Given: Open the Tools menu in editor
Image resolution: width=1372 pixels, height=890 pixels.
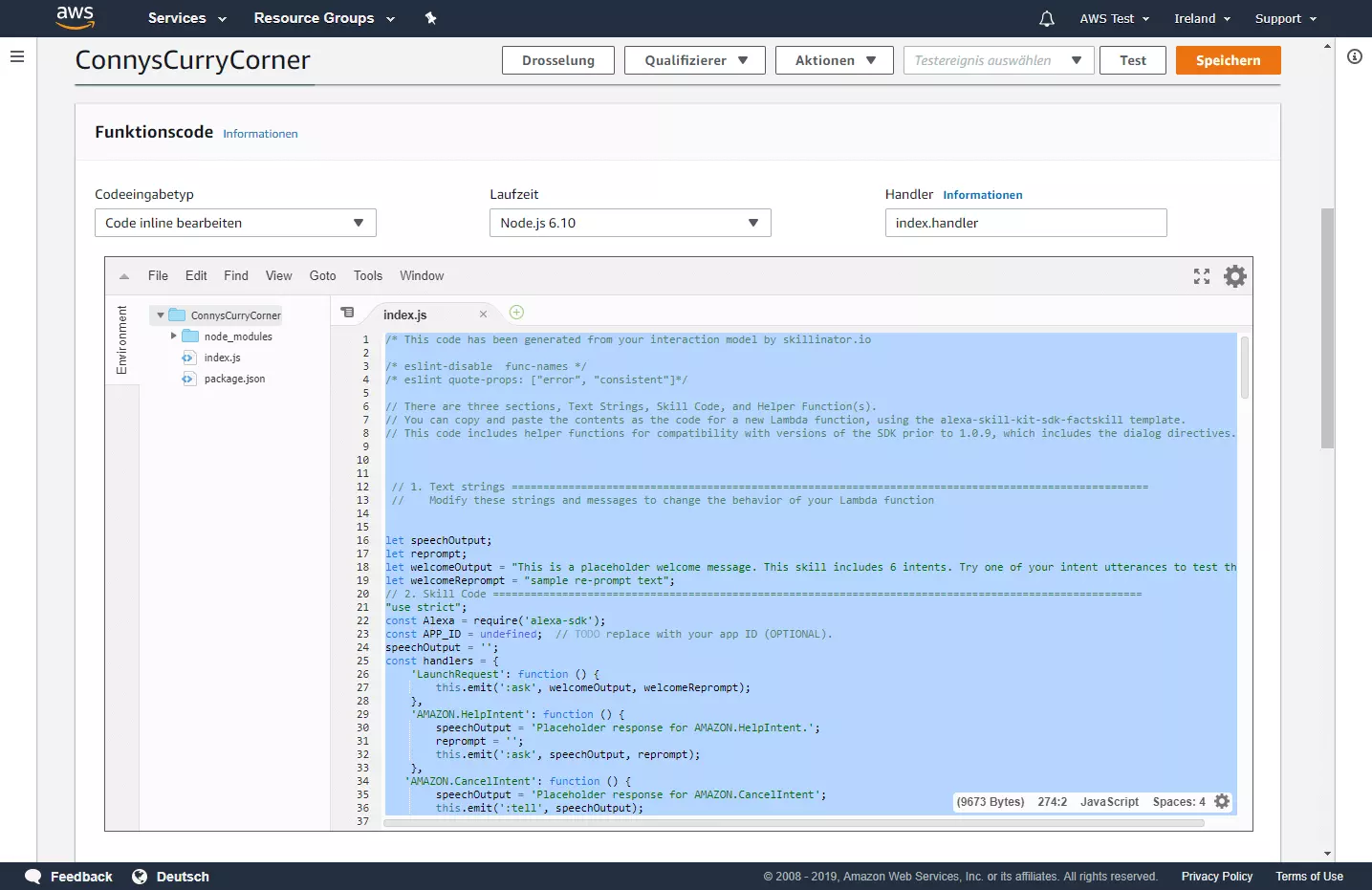Looking at the screenshot, I should click(367, 276).
